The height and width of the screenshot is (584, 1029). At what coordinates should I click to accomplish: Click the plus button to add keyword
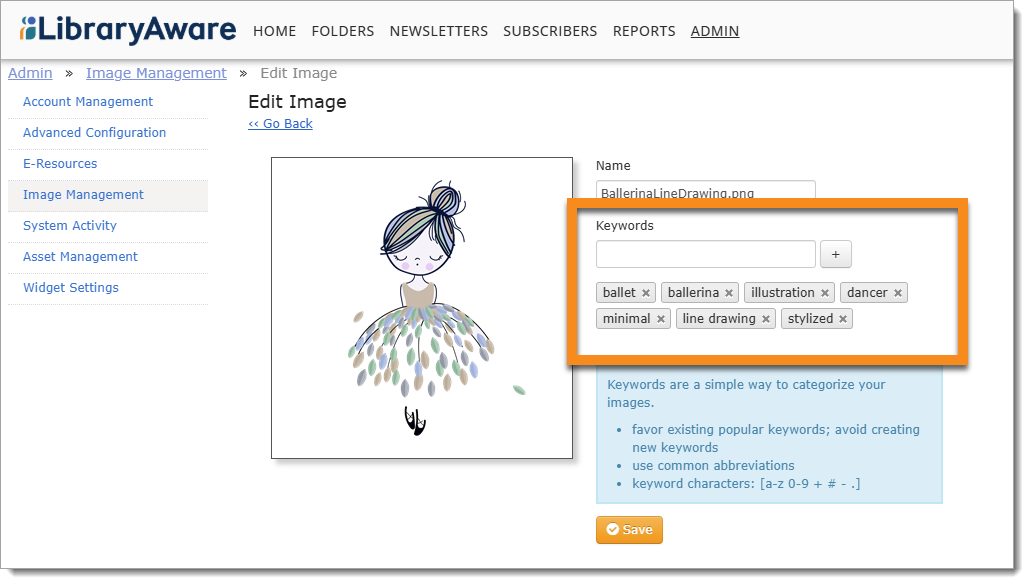835,254
